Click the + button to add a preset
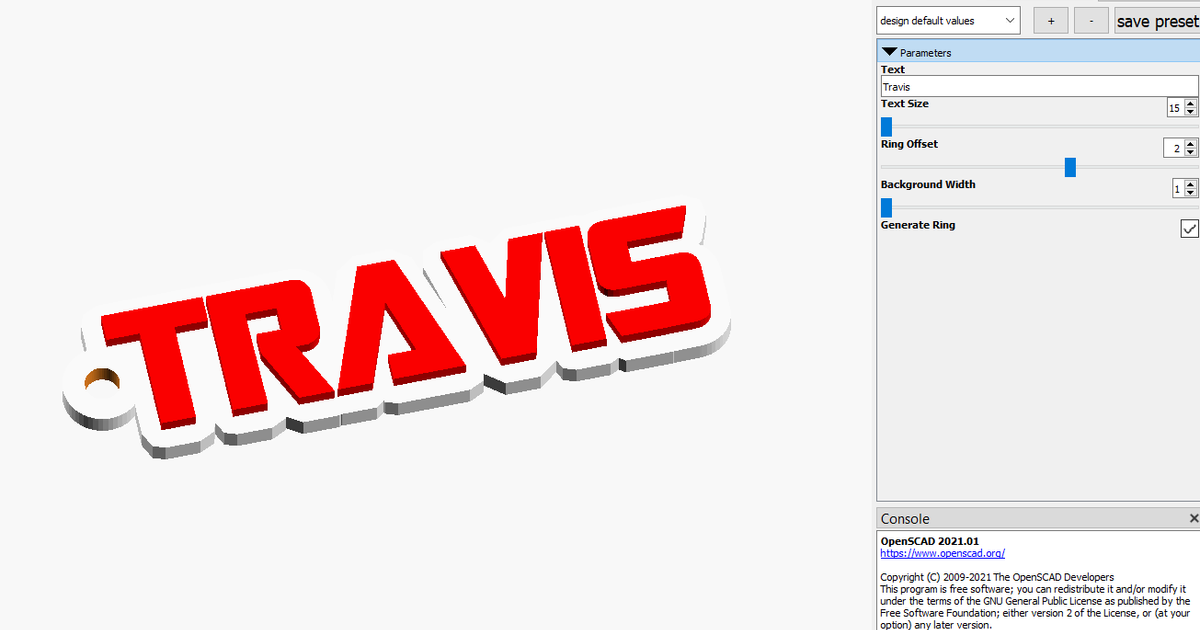This screenshot has height=630, width=1200. [x=1050, y=20]
